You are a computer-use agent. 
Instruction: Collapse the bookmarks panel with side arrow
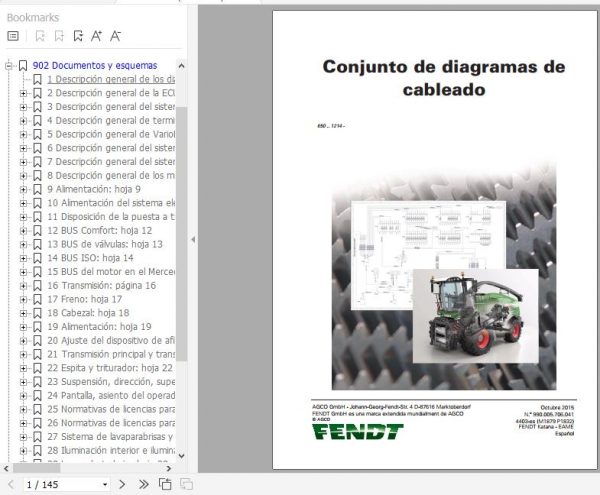193,239
